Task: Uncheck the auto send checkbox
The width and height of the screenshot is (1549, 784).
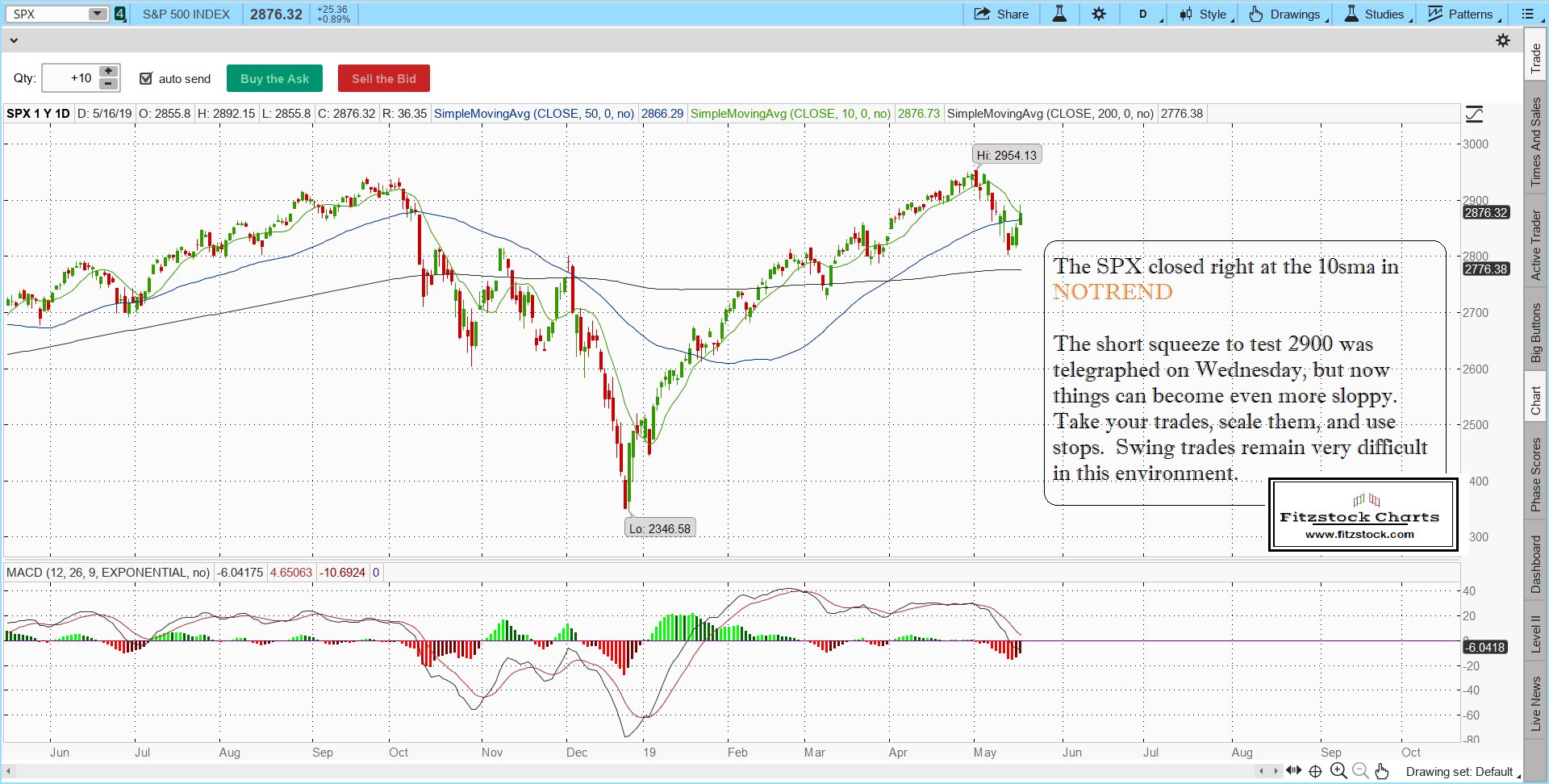Action: coord(146,78)
